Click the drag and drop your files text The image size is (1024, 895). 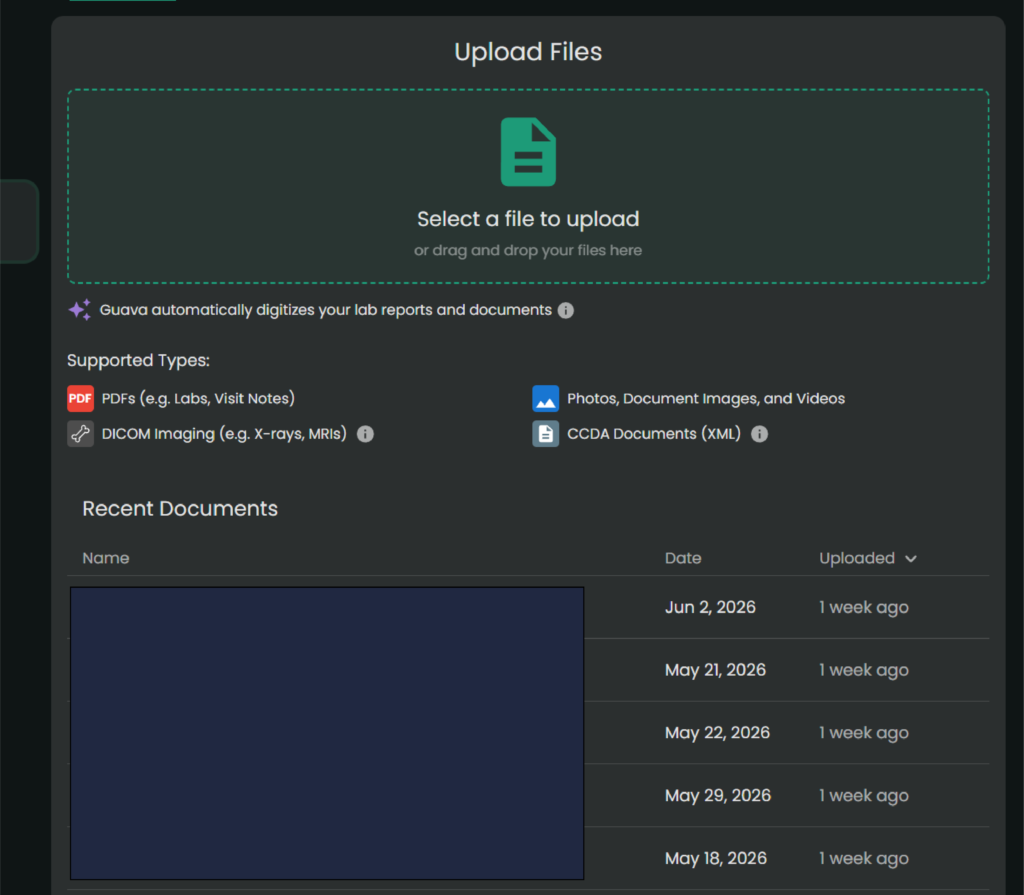coord(528,250)
